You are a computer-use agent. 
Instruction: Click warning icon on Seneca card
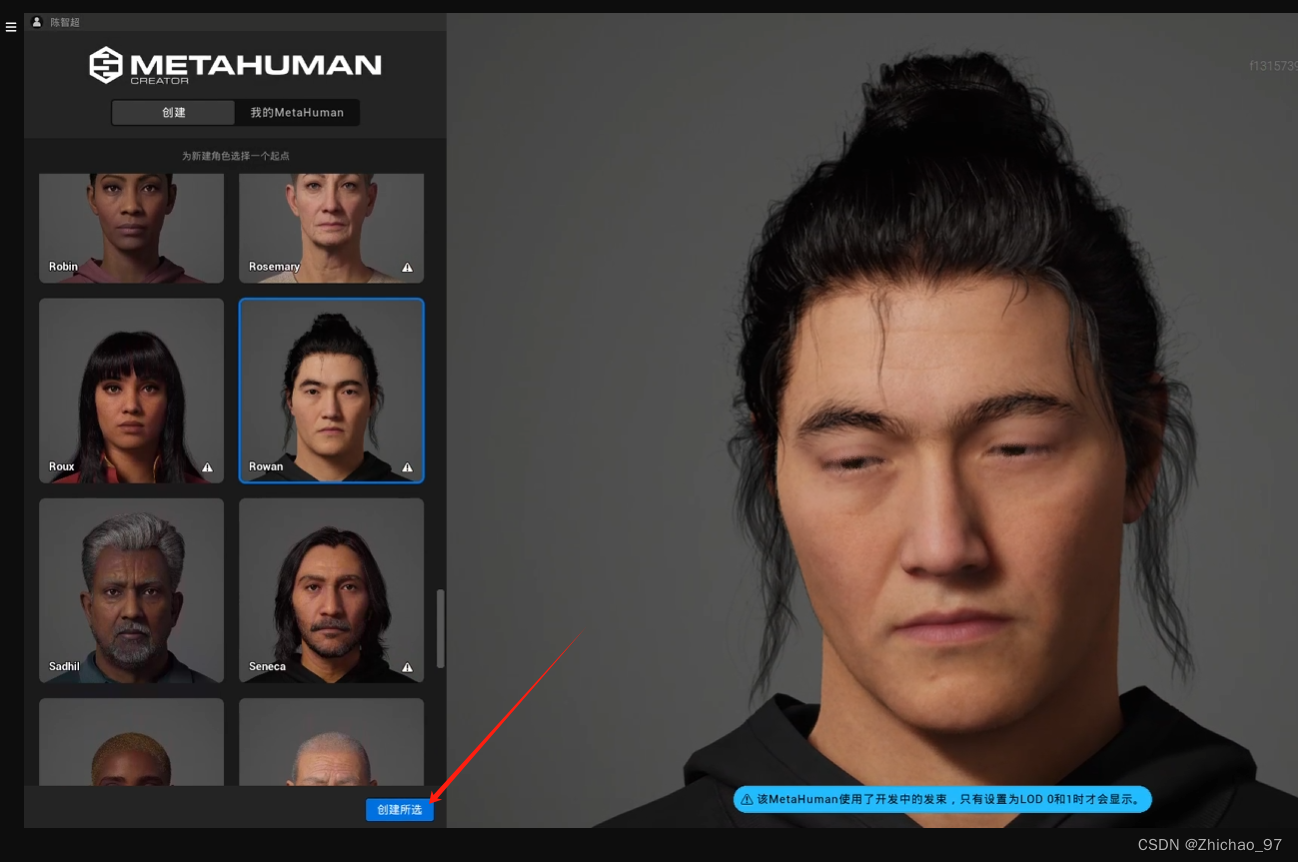(x=407, y=667)
